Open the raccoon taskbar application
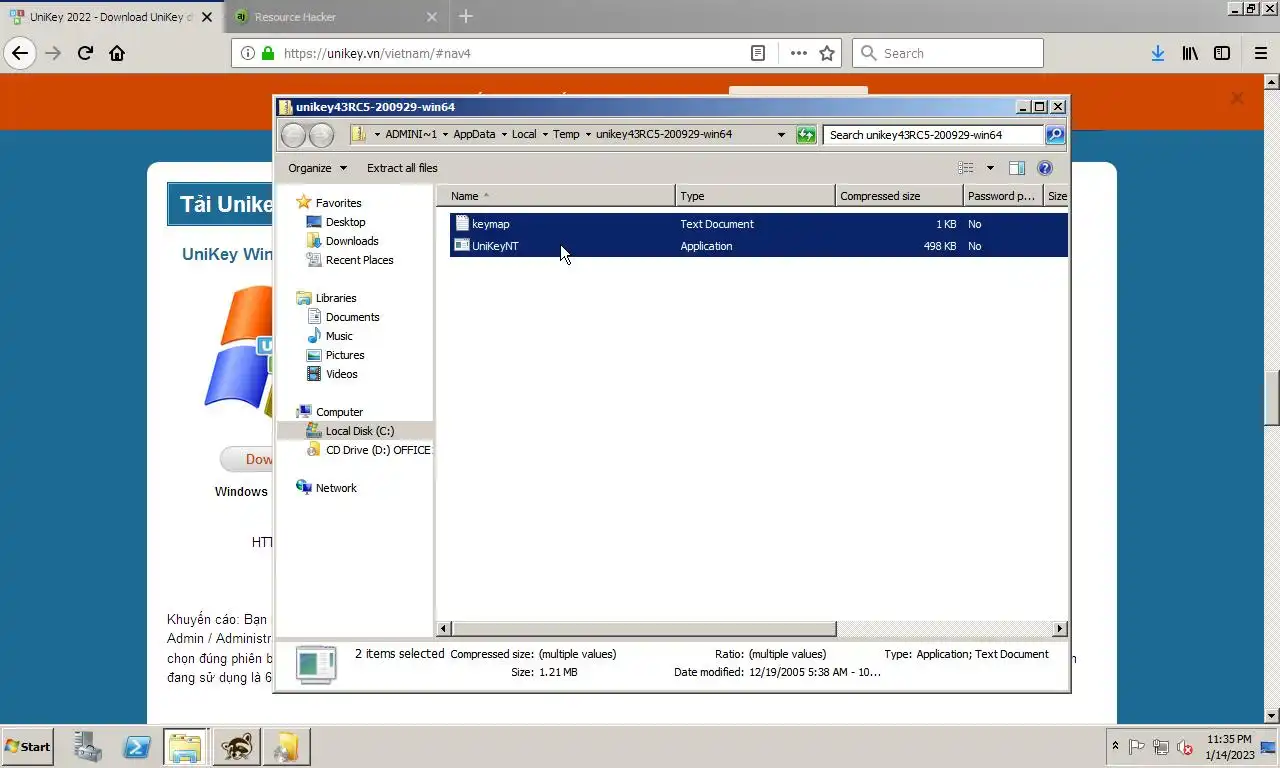The image size is (1280, 768). pos(237,746)
